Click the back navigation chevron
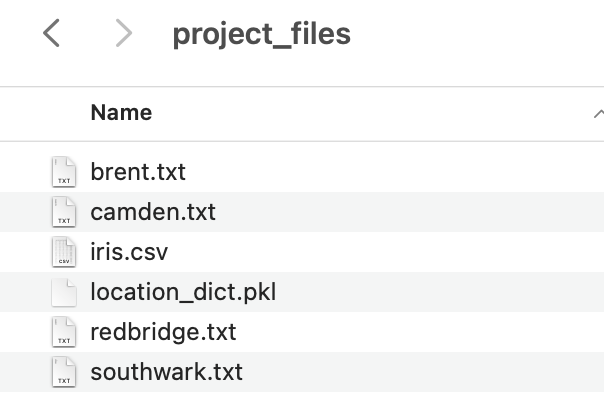Image resolution: width=604 pixels, height=420 pixels. pyautogui.click(x=52, y=34)
